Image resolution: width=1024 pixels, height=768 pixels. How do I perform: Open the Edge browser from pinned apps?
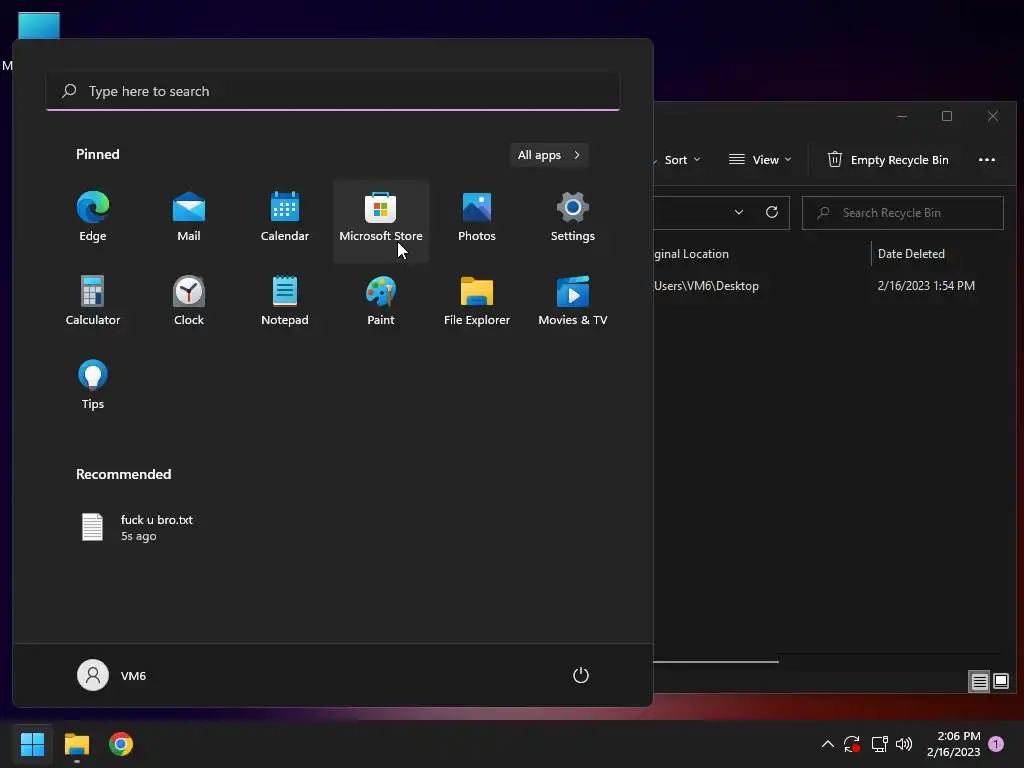click(x=93, y=217)
